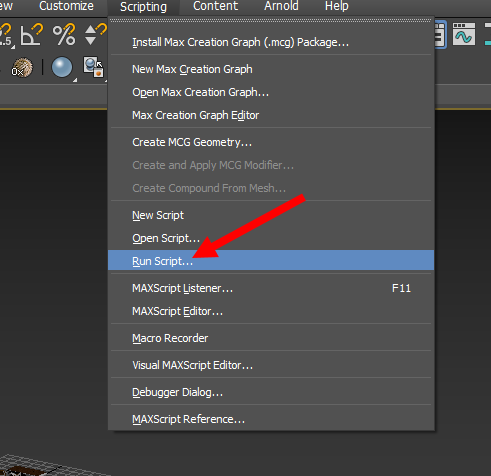The image size is (491, 476).
Task: Toggle the Angle Snap icon
Action: point(31,34)
